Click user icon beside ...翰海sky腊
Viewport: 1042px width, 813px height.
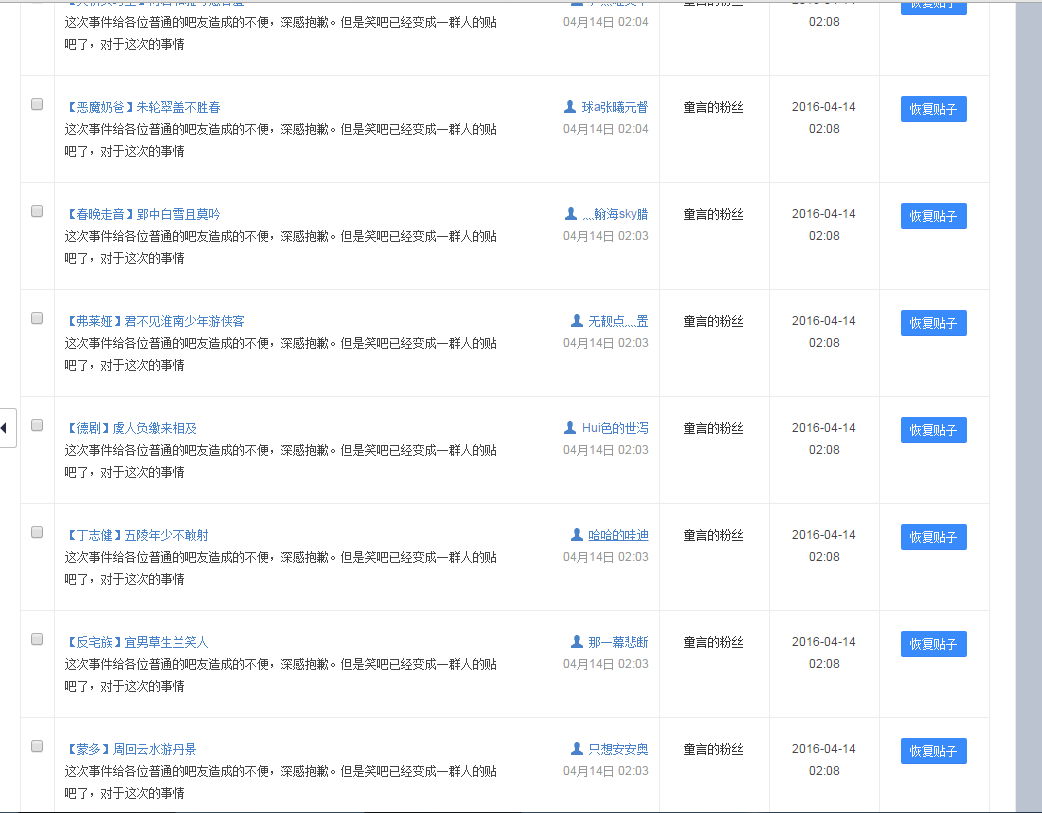click(x=570, y=213)
